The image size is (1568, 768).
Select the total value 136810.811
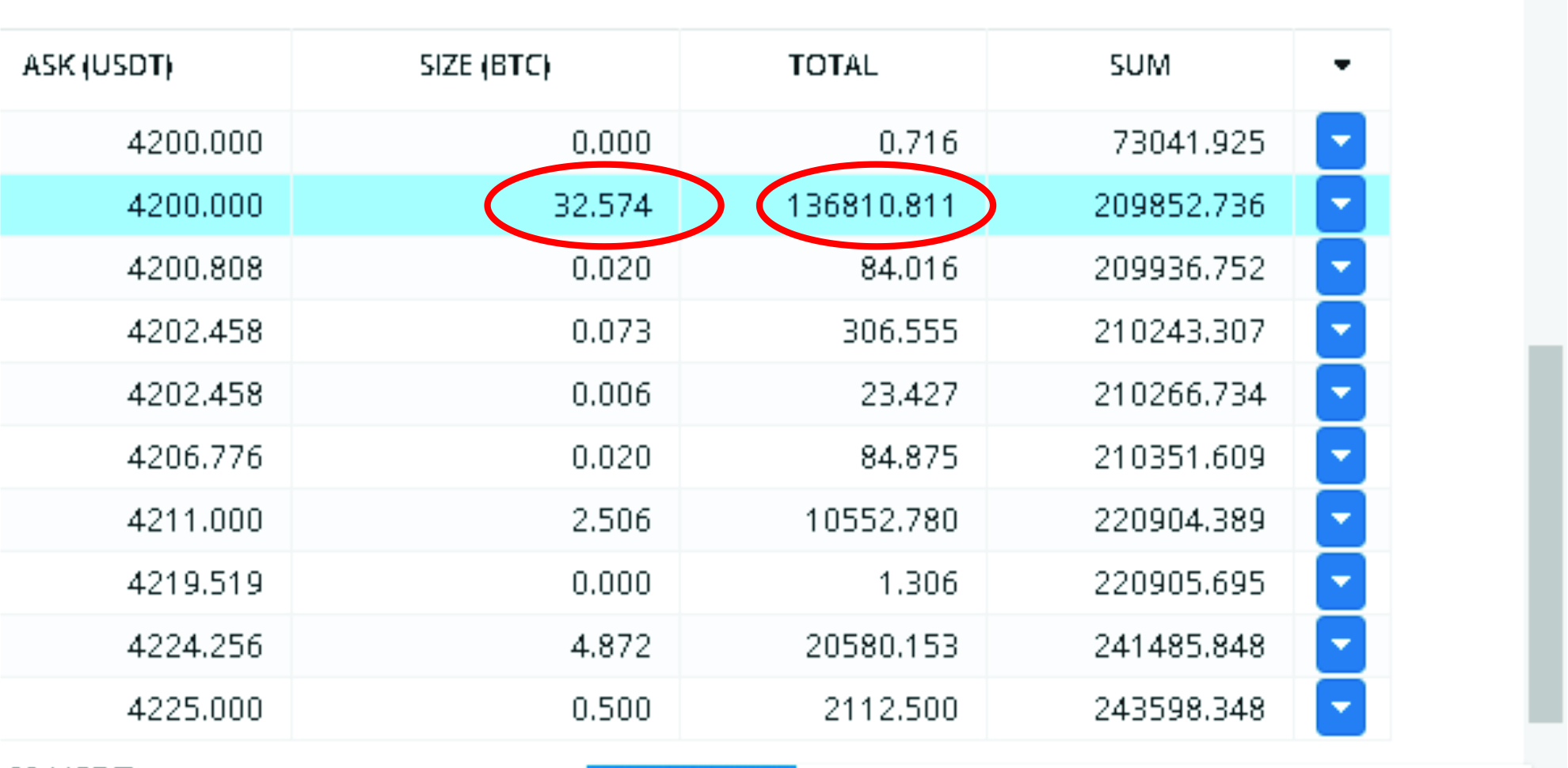tap(872, 206)
